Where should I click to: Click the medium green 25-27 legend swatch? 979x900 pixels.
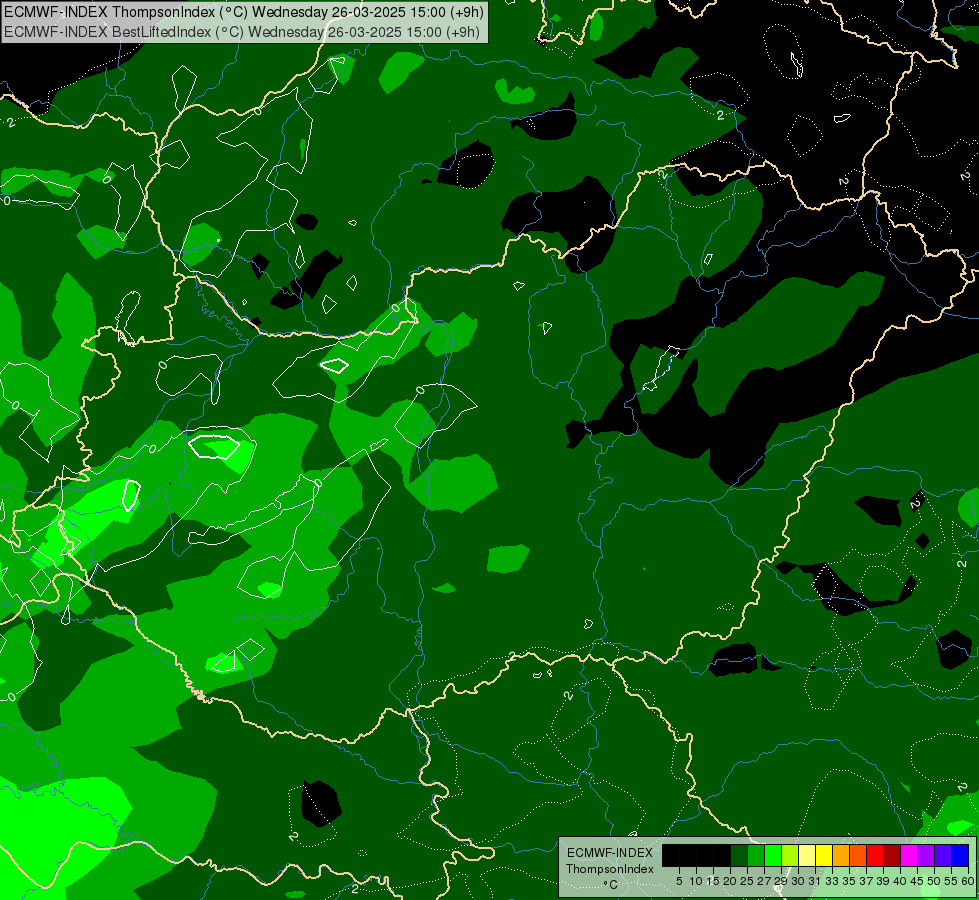click(756, 855)
